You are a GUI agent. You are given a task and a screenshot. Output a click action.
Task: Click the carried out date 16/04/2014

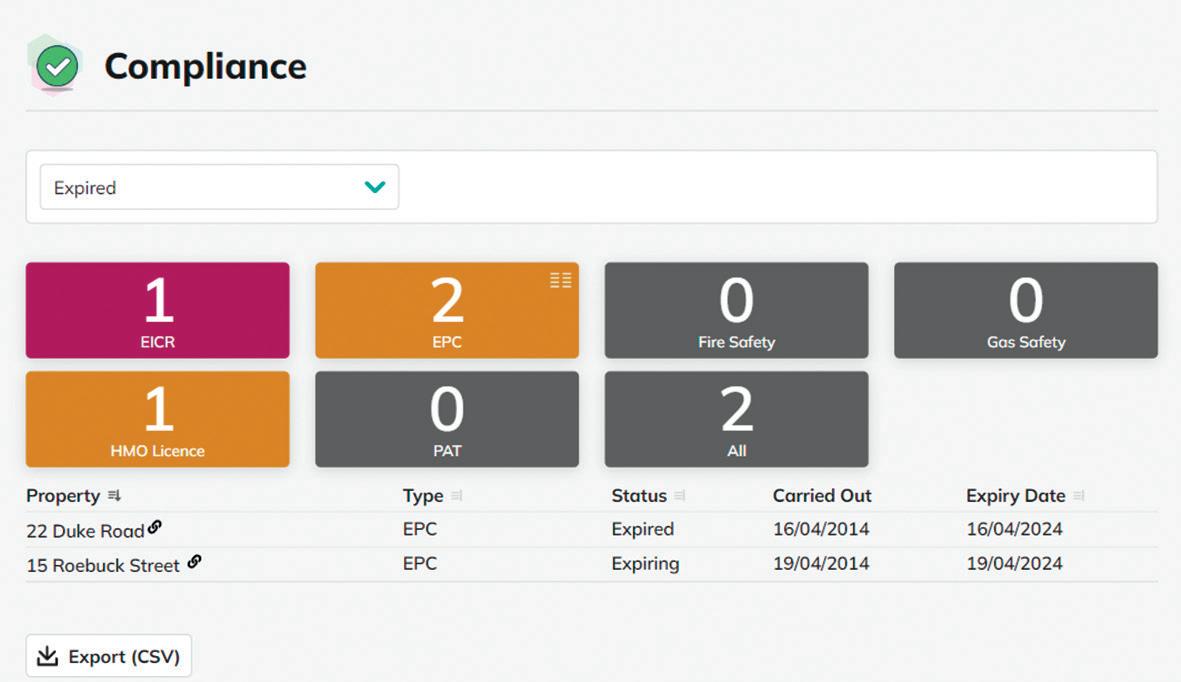click(821, 529)
